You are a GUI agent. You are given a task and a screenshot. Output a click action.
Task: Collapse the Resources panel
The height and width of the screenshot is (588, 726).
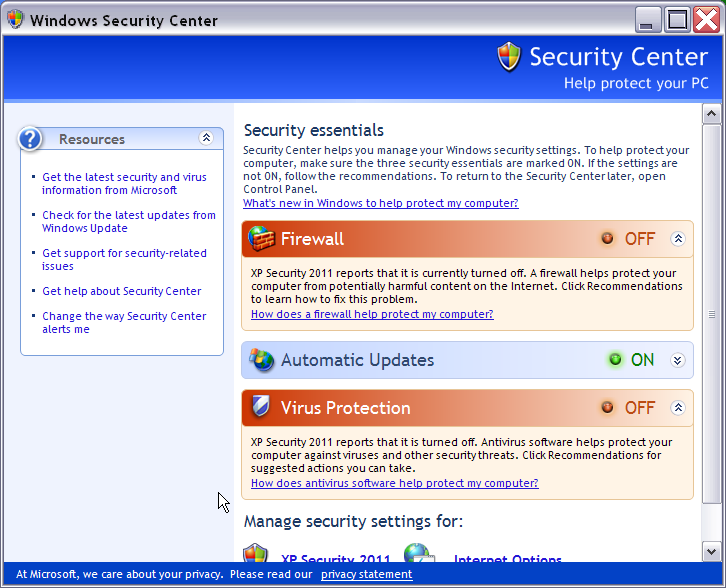point(206,138)
